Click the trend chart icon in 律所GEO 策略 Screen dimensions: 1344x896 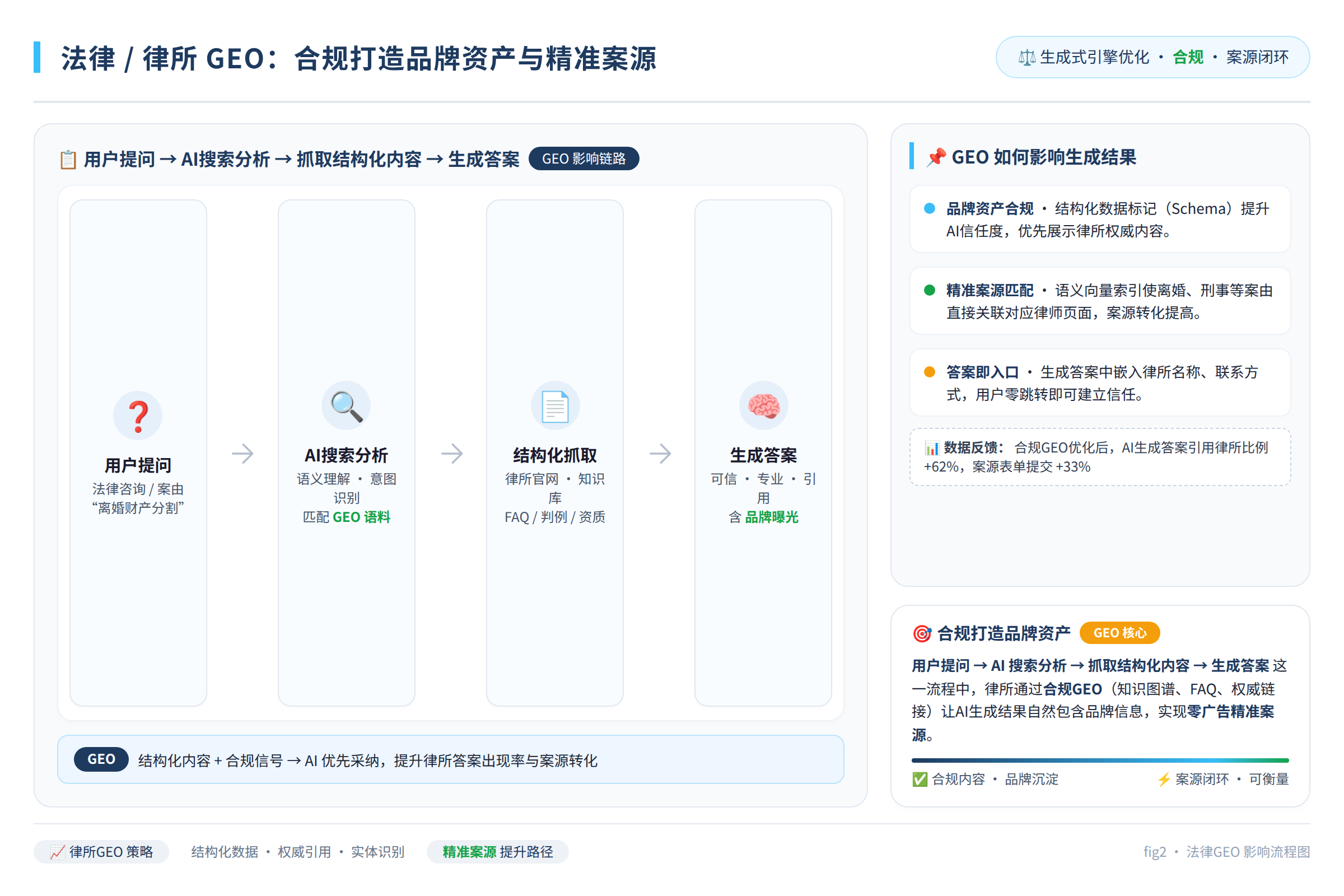coord(57,852)
